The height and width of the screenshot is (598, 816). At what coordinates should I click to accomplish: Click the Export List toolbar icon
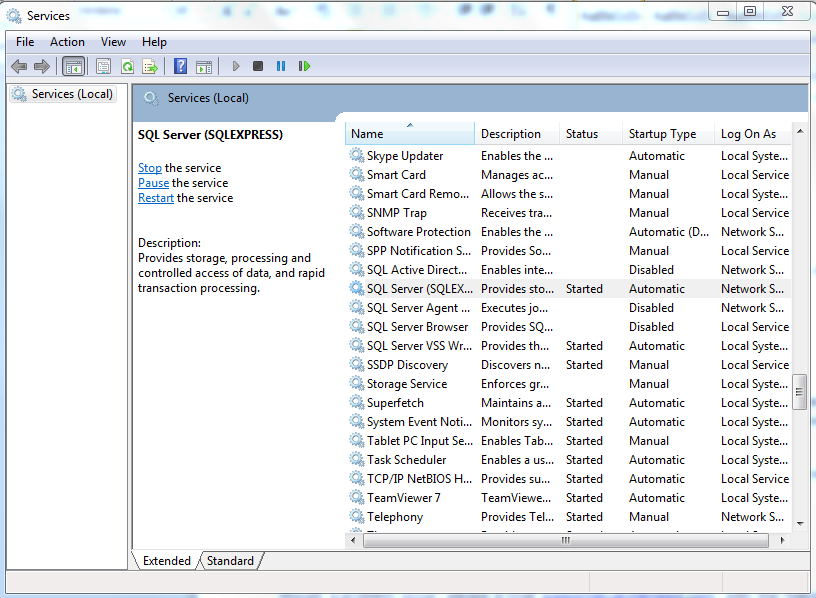150,66
